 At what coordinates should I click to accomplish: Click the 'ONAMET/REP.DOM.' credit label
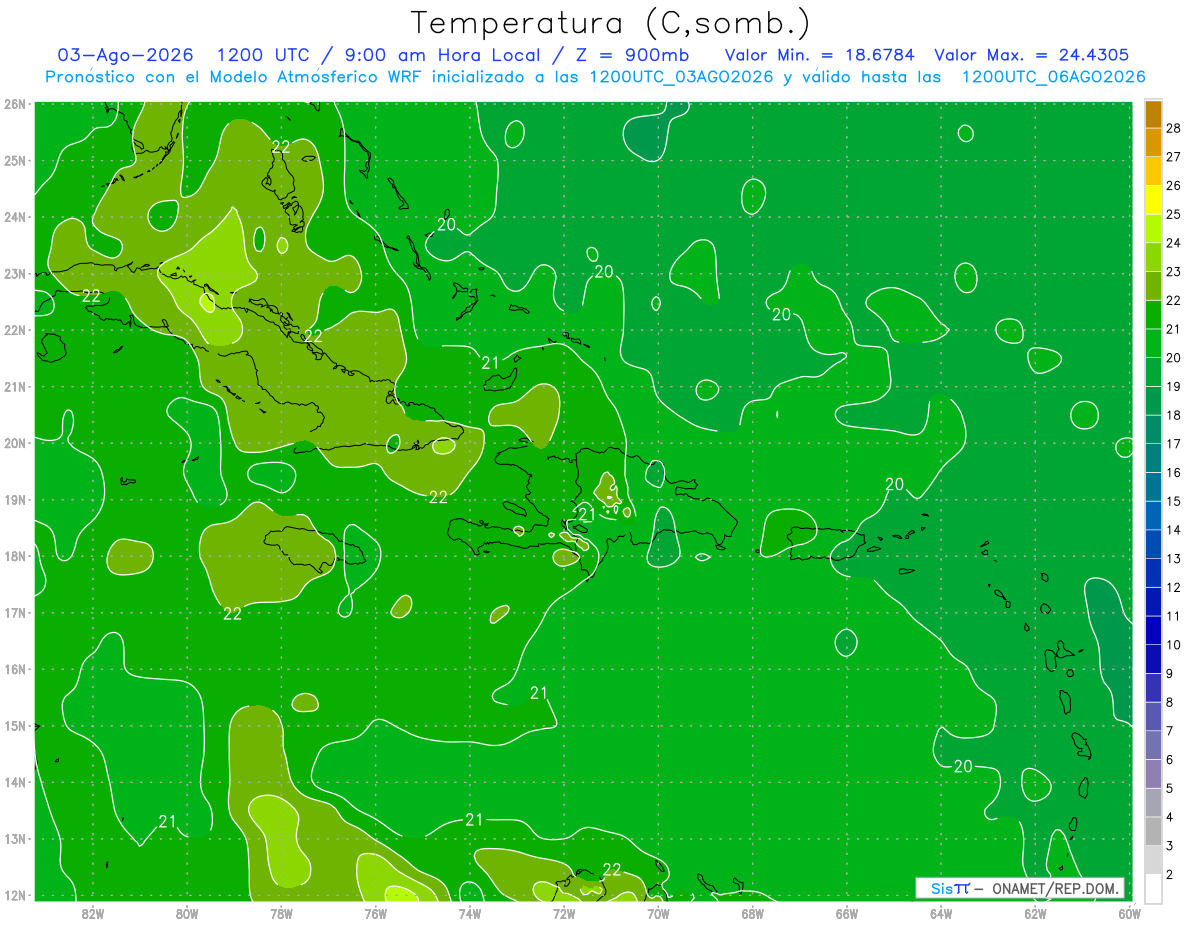coord(1056,888)
